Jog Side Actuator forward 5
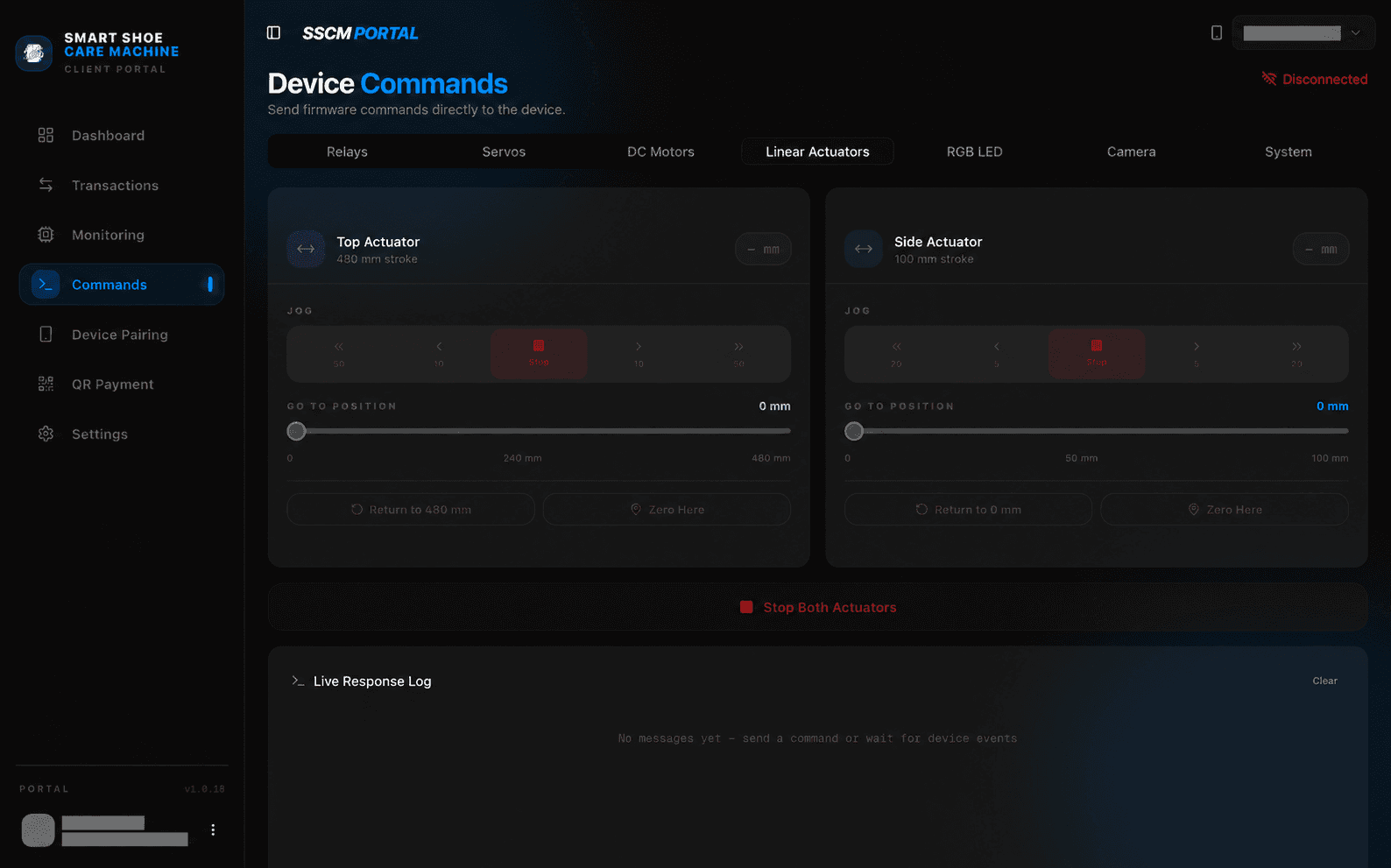 pyautogui.click(x=1197, y=354)
